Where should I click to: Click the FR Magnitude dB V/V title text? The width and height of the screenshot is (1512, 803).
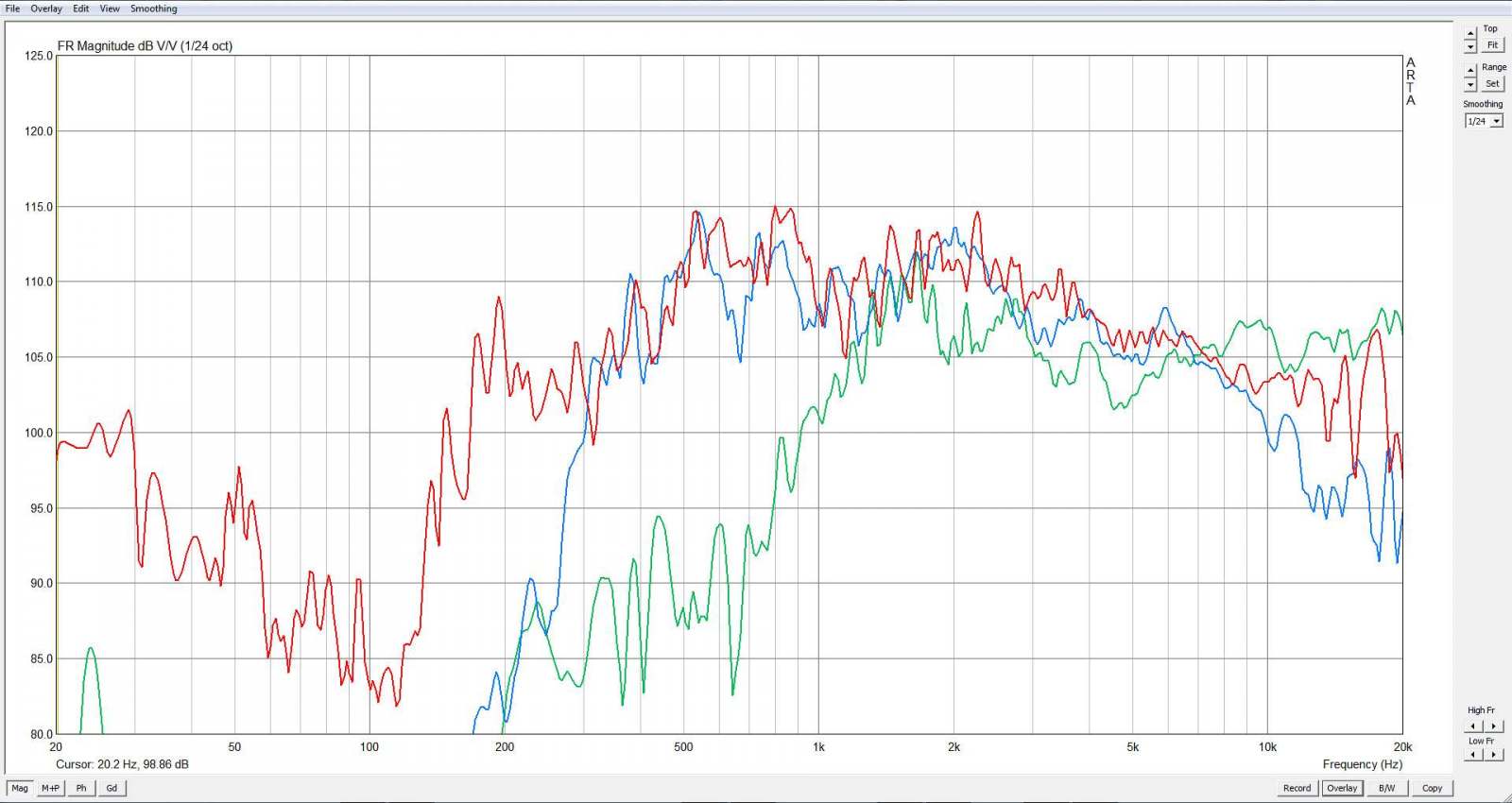pyautogui.click(x=145, y=45)
